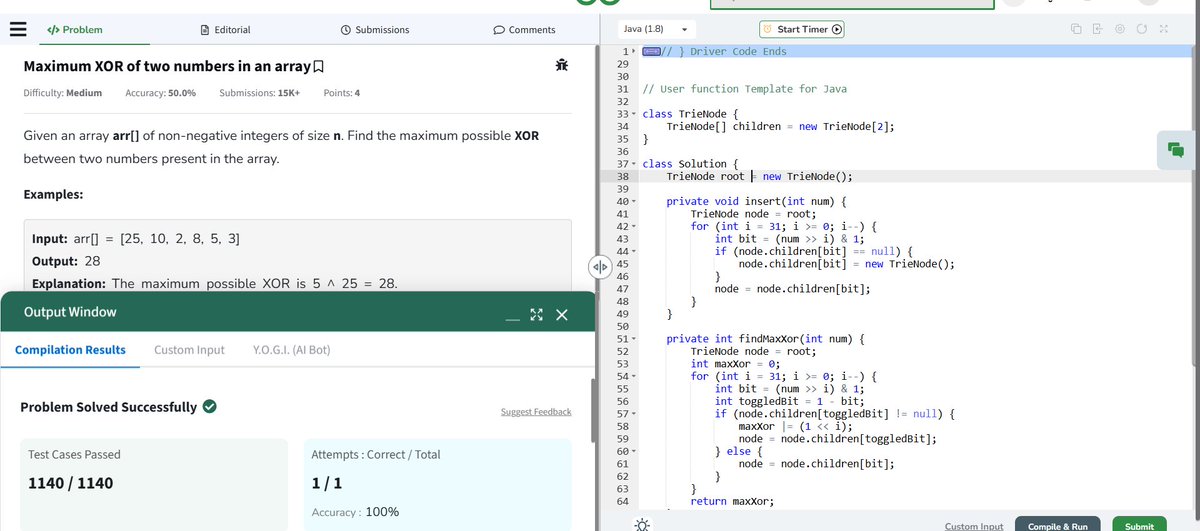Click the Suggest Feedback link

coord(536,412)
